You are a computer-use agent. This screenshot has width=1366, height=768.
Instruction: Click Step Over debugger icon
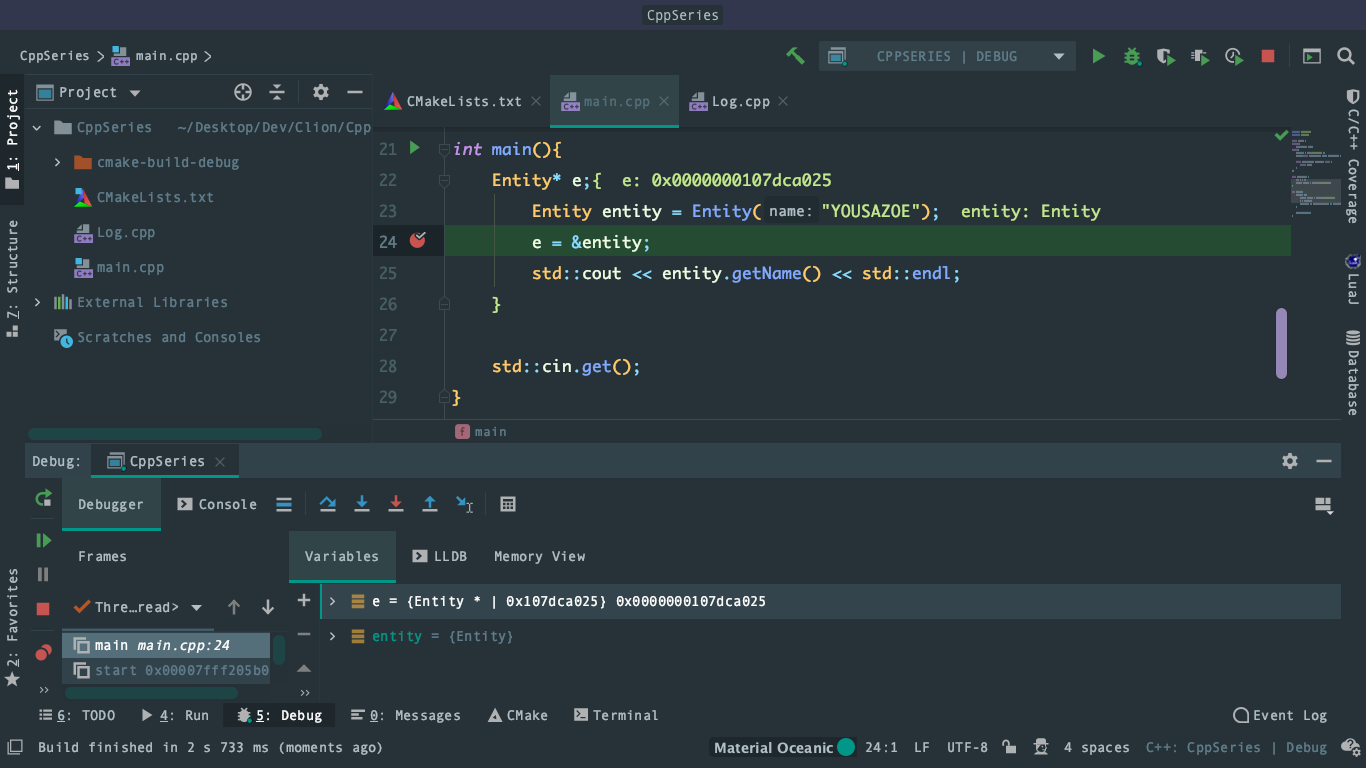coord(328,504)
